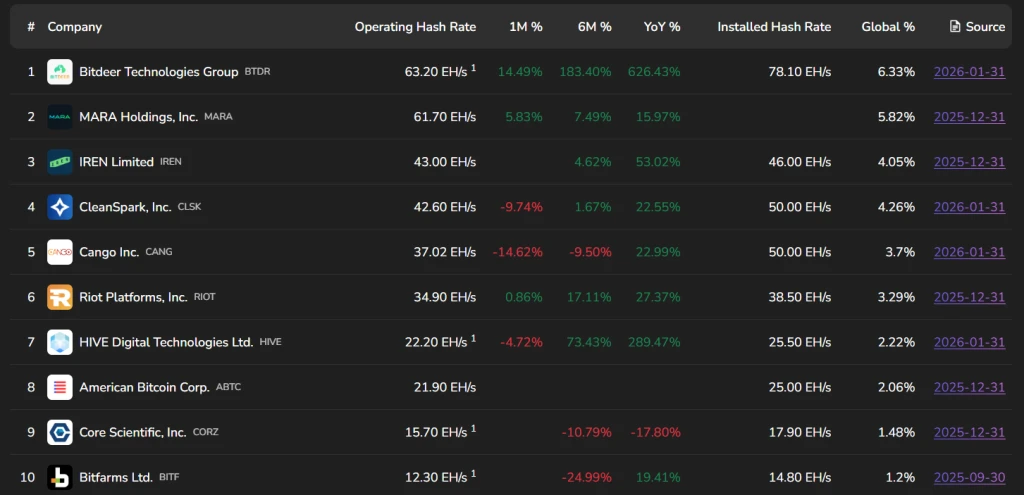
Task: Click the IREN Limited logo icon
Action: click(60, 162)
